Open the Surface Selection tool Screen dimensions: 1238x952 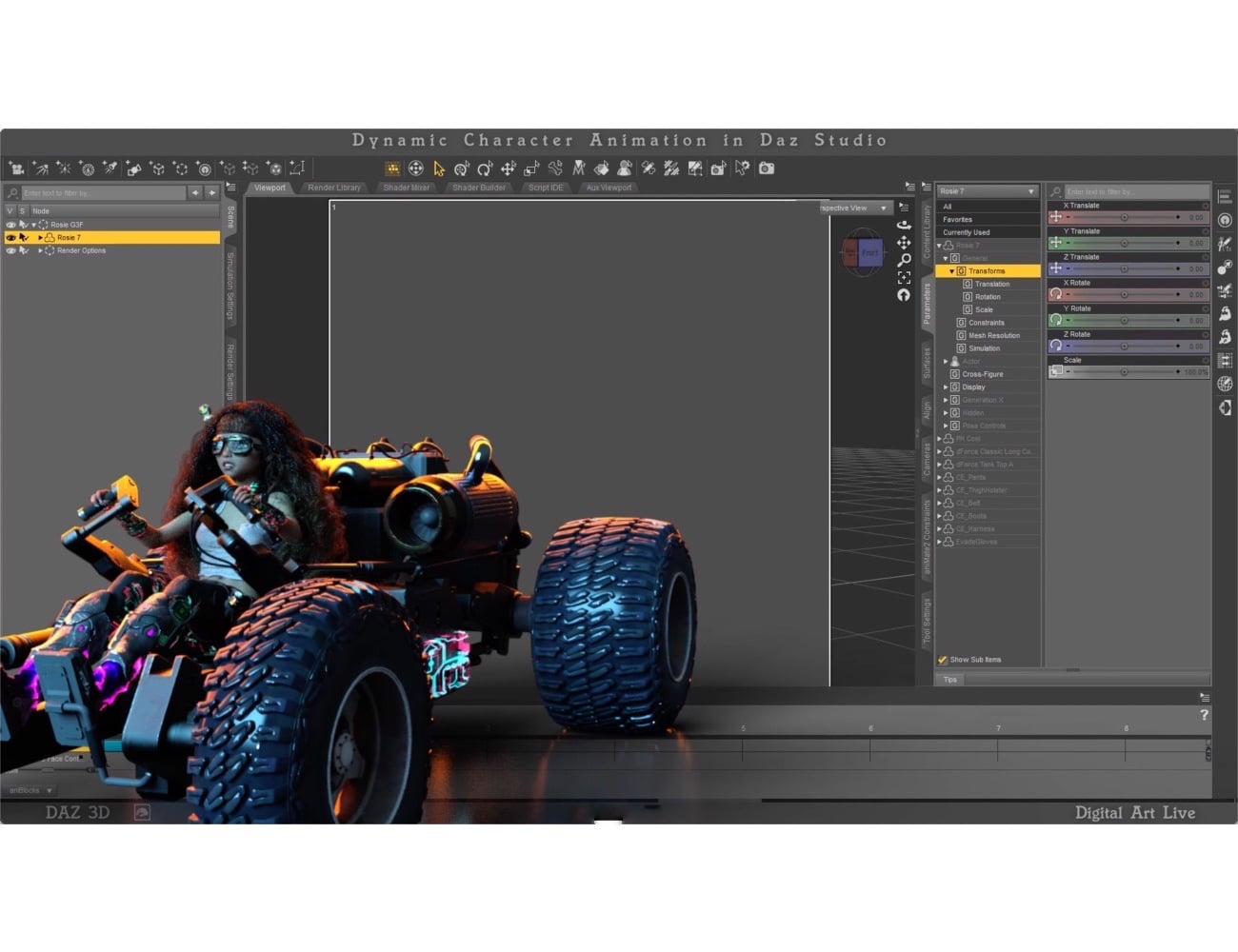pos(599,169)
